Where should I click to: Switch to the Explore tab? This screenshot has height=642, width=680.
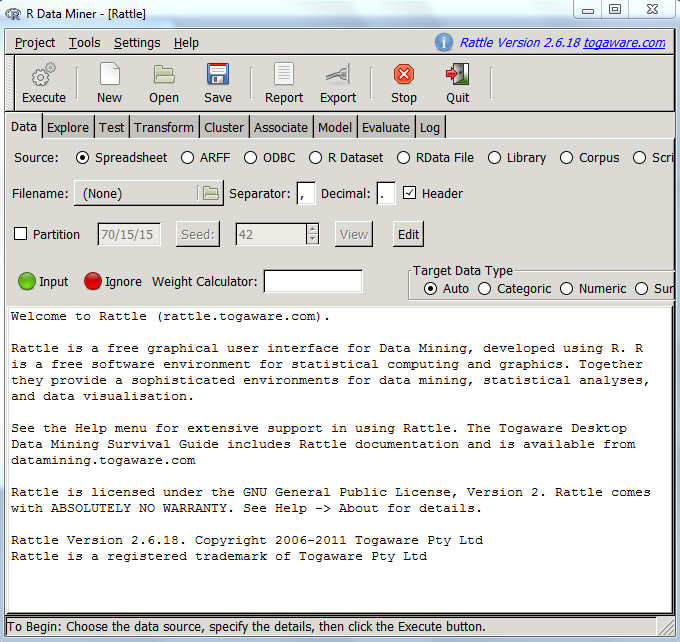[68, 128]
